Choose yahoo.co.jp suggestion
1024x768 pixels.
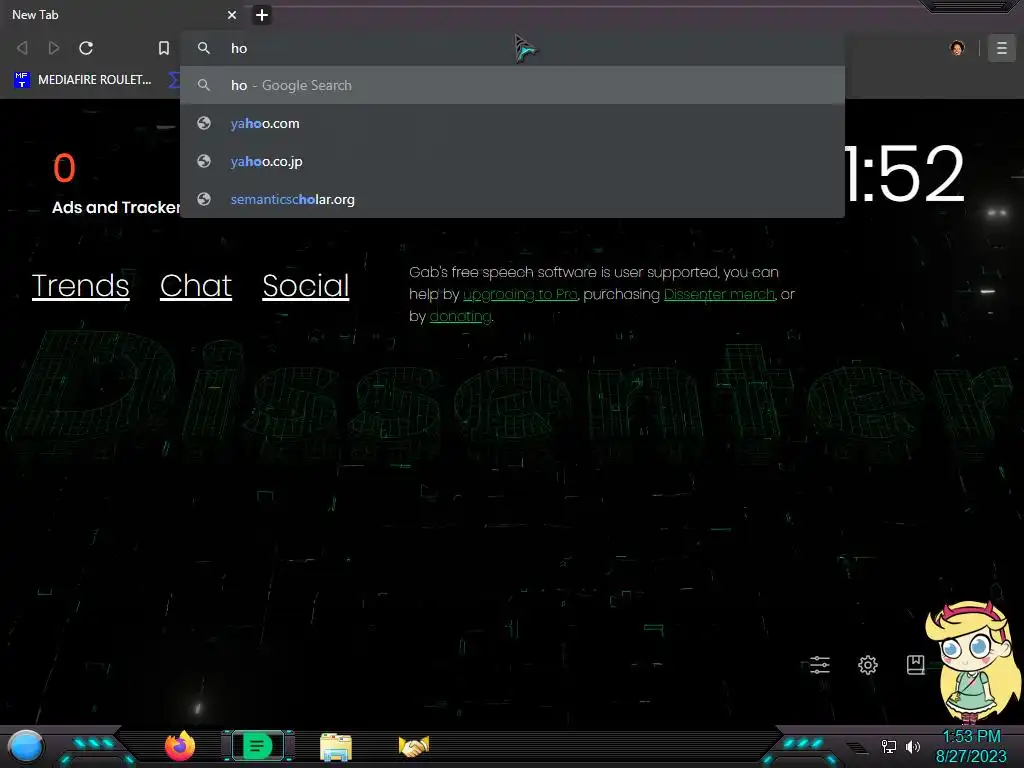coord(512,161)
